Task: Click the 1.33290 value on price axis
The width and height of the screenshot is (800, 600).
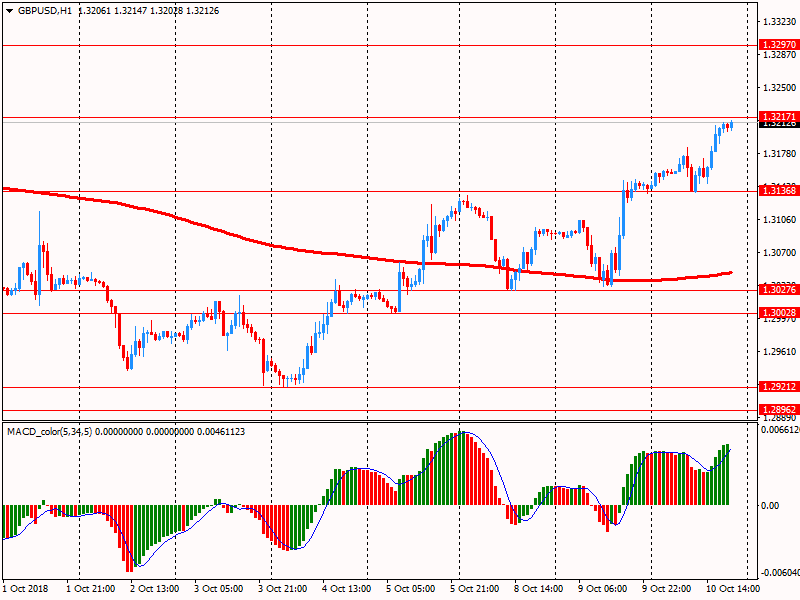Action: click(x=778, y=21)
